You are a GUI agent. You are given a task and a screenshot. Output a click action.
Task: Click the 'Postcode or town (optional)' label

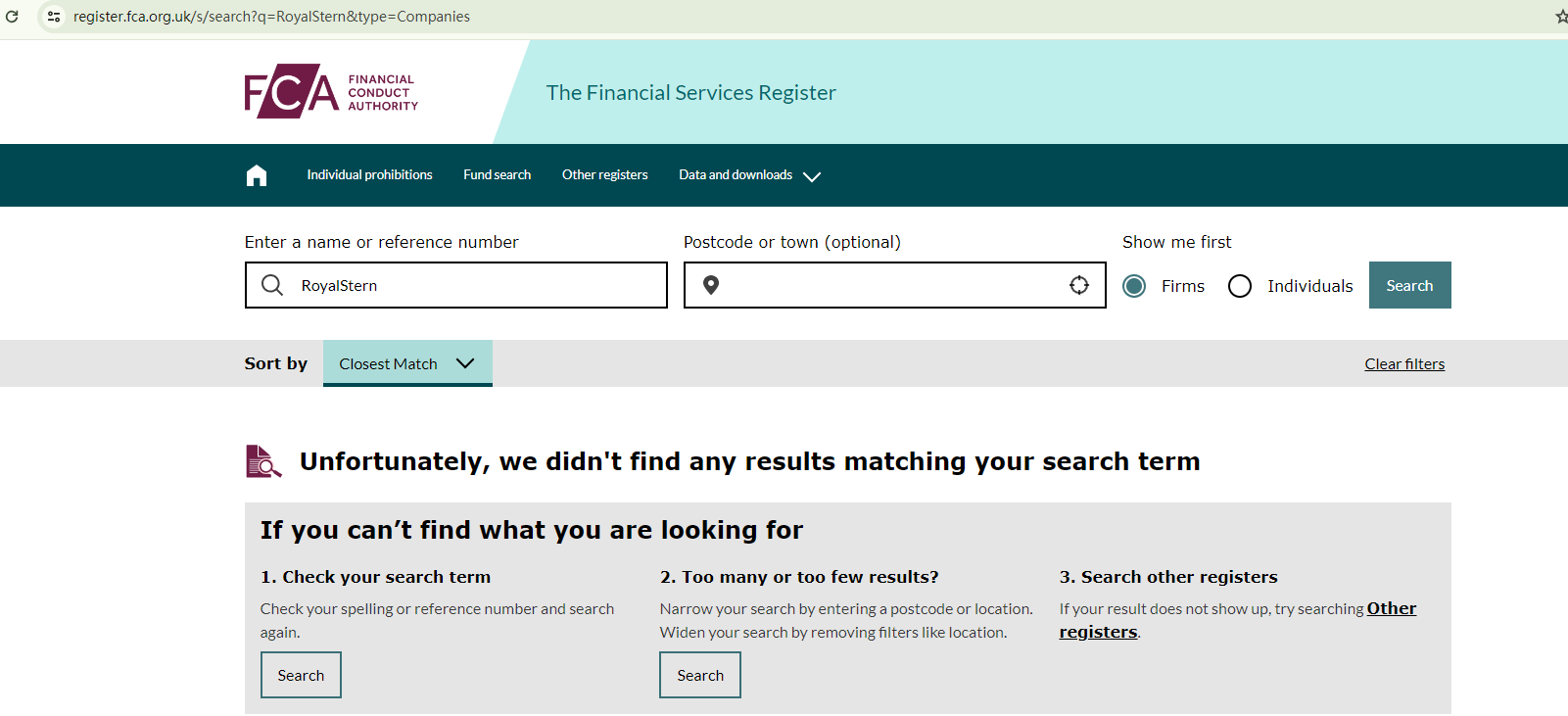point(792,242)
